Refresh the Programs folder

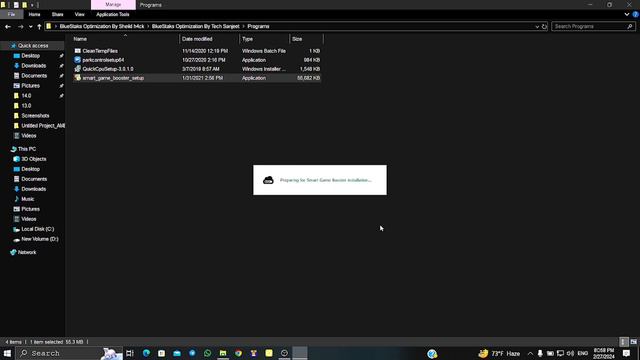point(544,27)
